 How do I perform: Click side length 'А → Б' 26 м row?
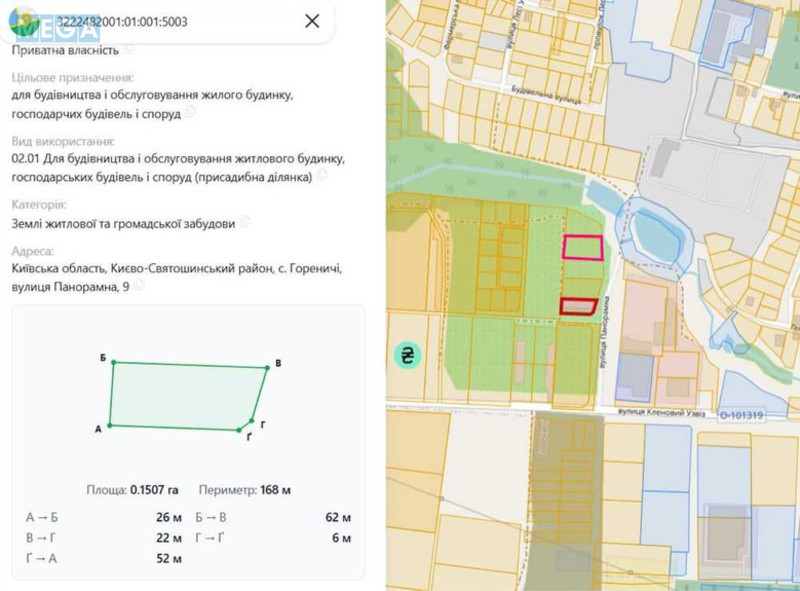pos(104,518)
